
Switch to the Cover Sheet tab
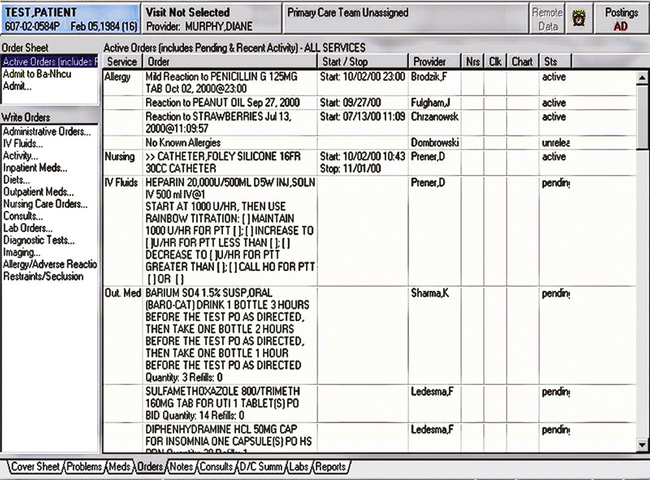35,467
